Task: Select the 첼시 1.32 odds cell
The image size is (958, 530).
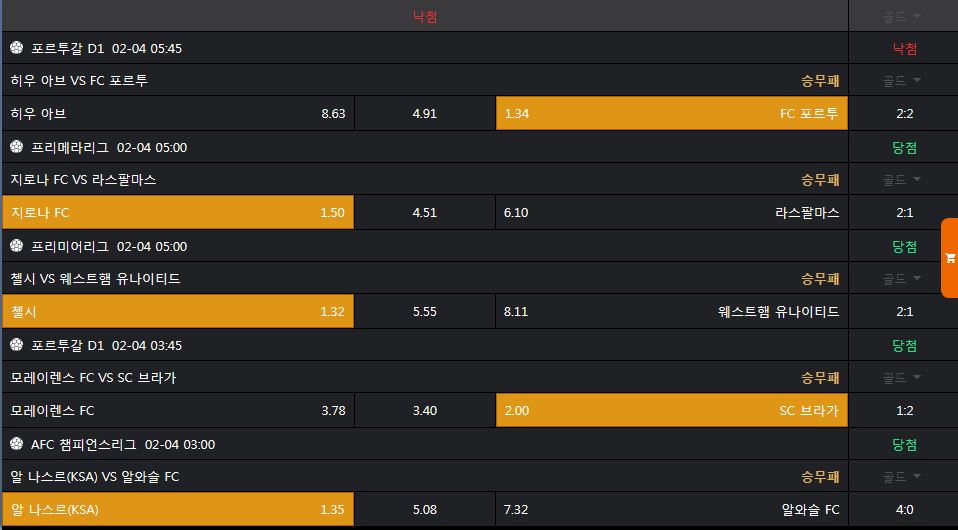Action: point(178,312)
